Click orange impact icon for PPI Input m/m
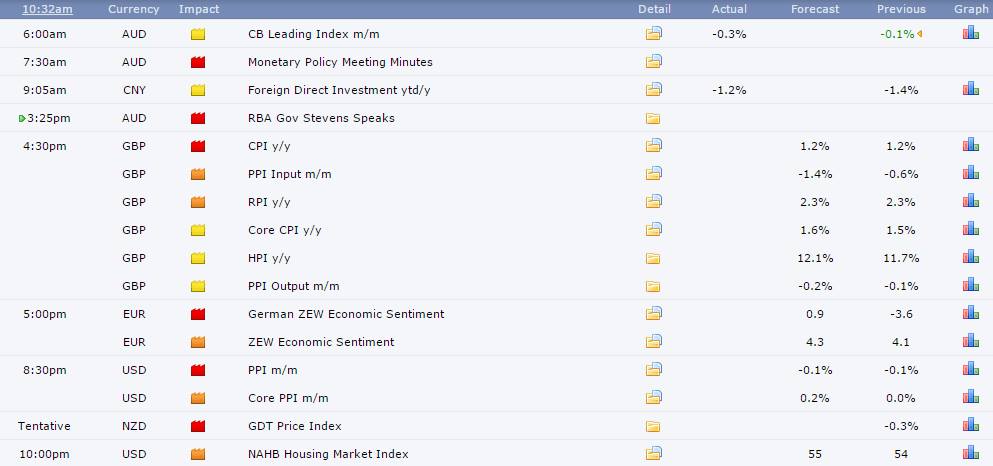The width and height of the screenshot is (993, 466). [198, 174]
